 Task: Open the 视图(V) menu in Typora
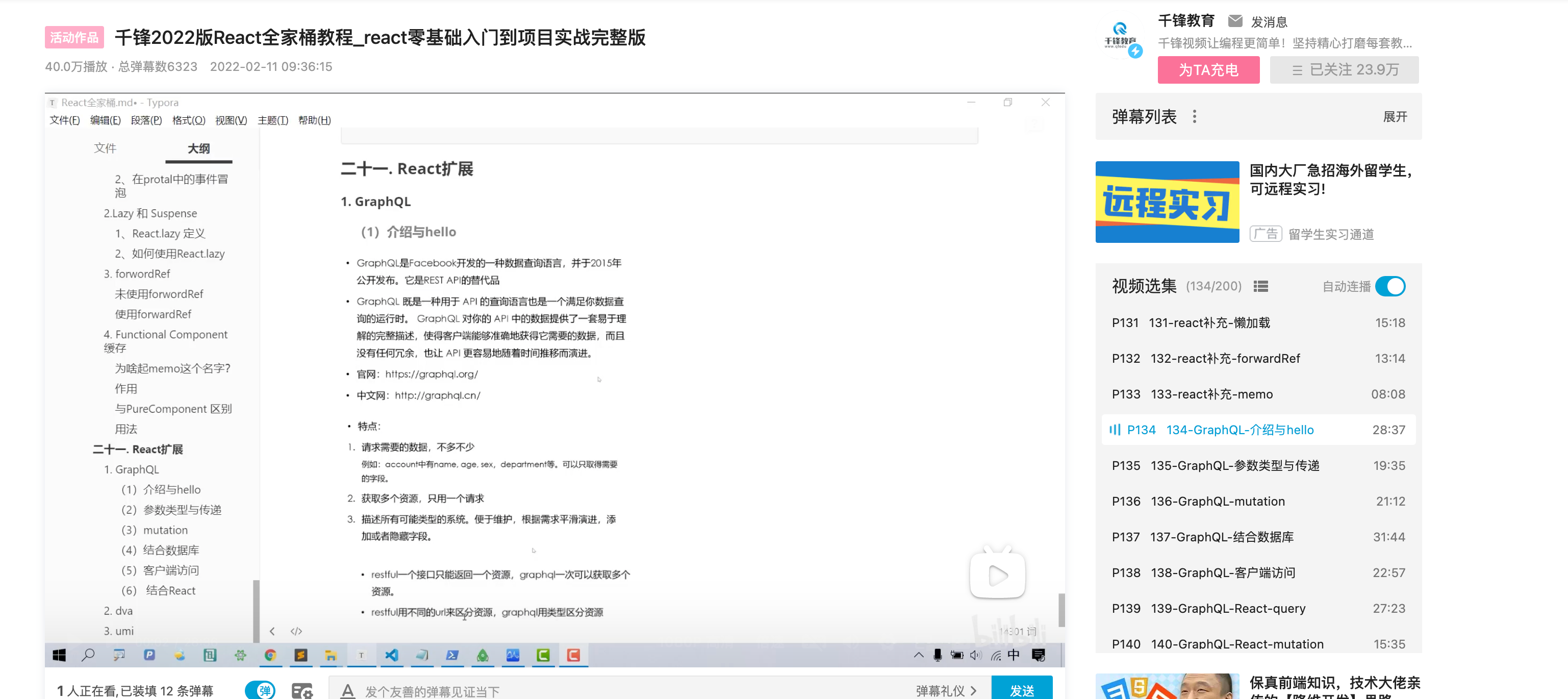(x=231, y=120)
